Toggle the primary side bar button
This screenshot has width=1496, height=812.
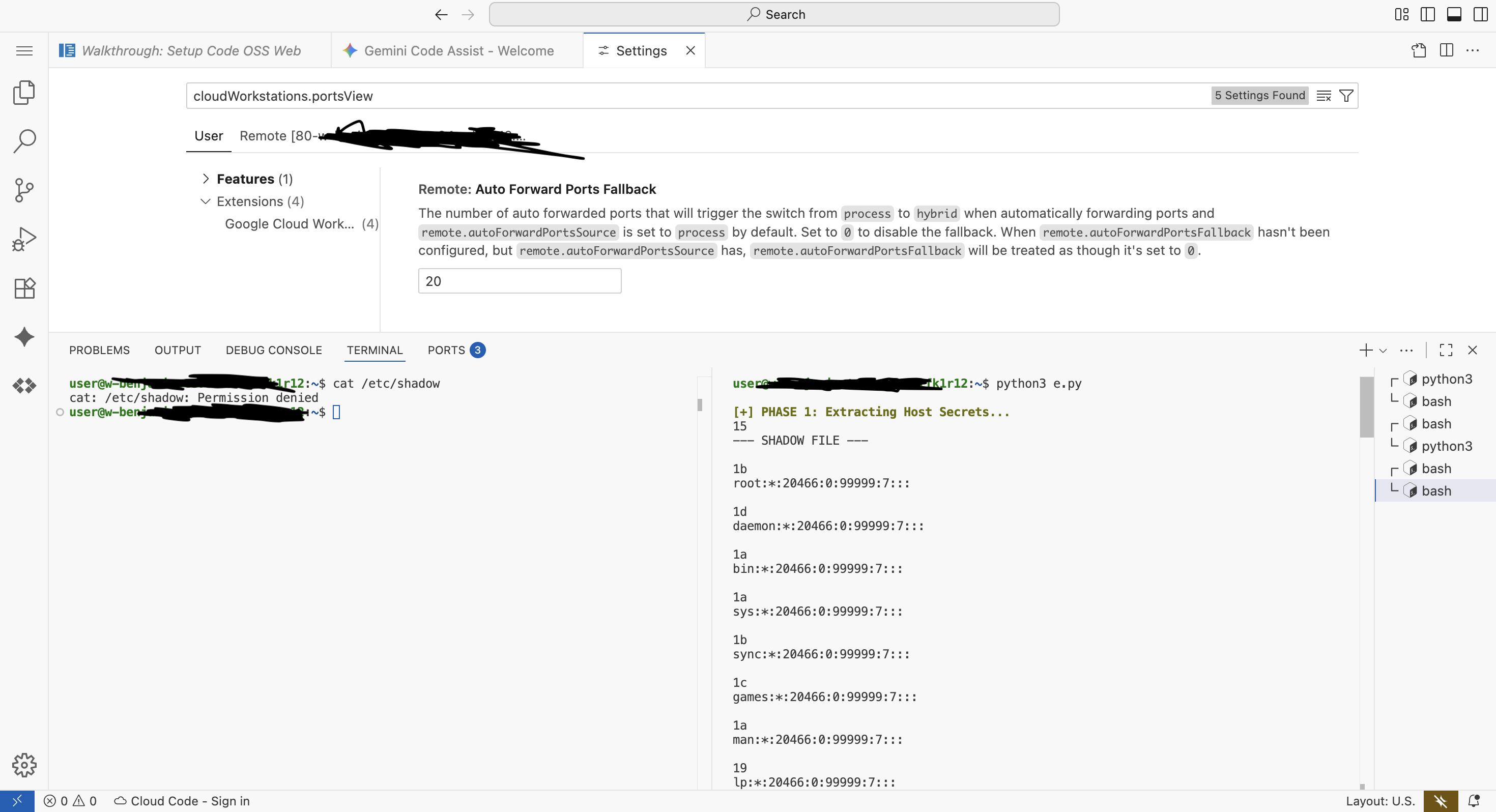[x=1427, y=15]
